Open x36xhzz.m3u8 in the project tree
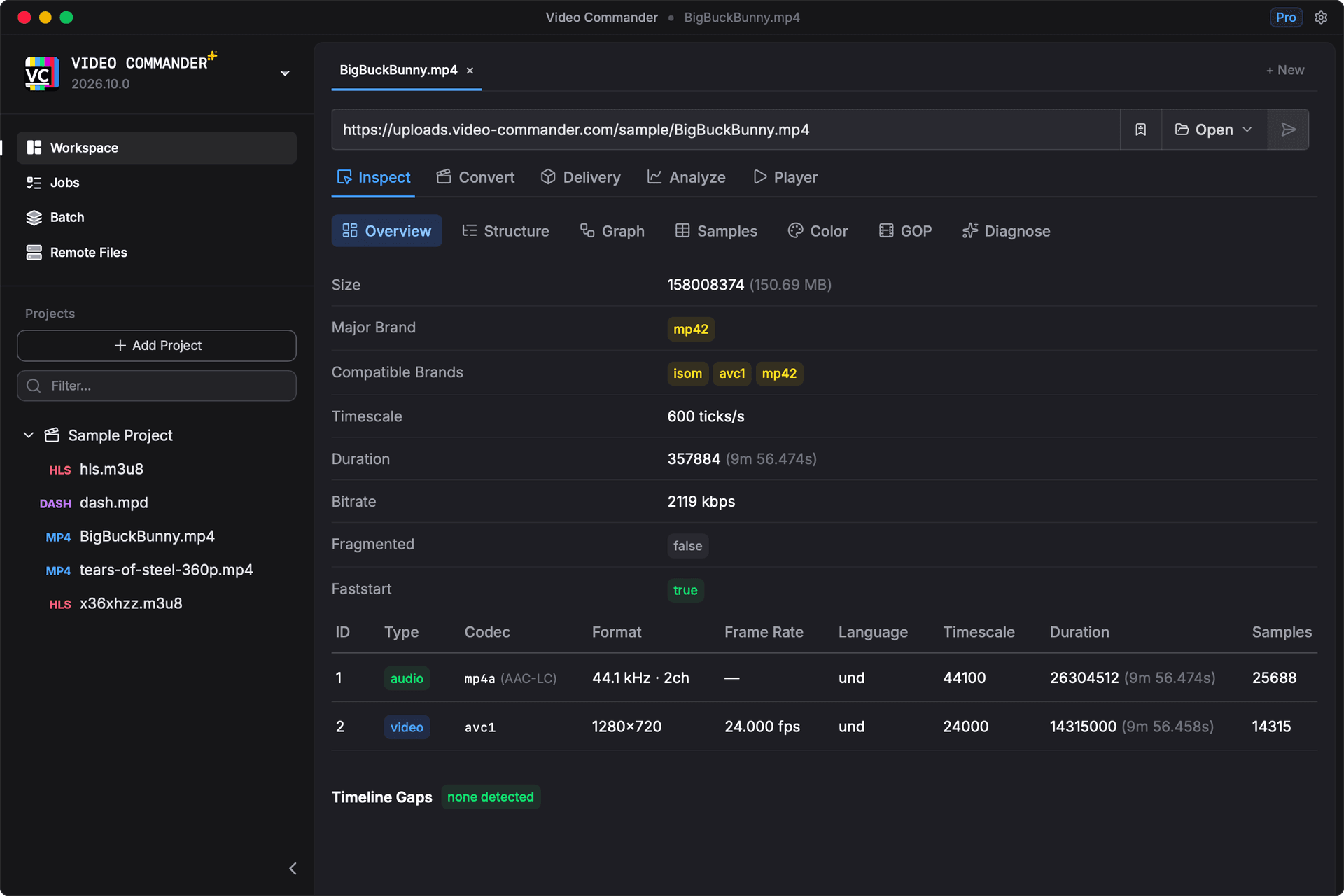Viewport: 1344px width, 896px height. pyautogui.click(x=130, y=603)
